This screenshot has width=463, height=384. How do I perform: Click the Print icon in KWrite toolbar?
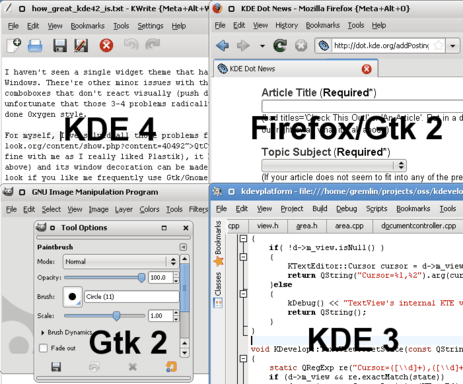click(35, 46)
